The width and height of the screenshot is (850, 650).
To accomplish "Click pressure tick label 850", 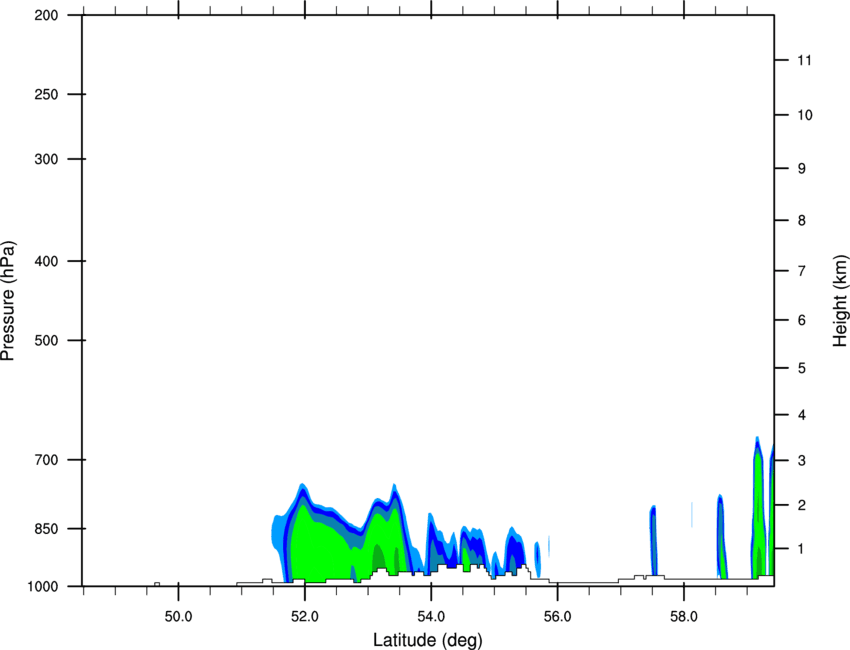I will [x=46, y=528].
